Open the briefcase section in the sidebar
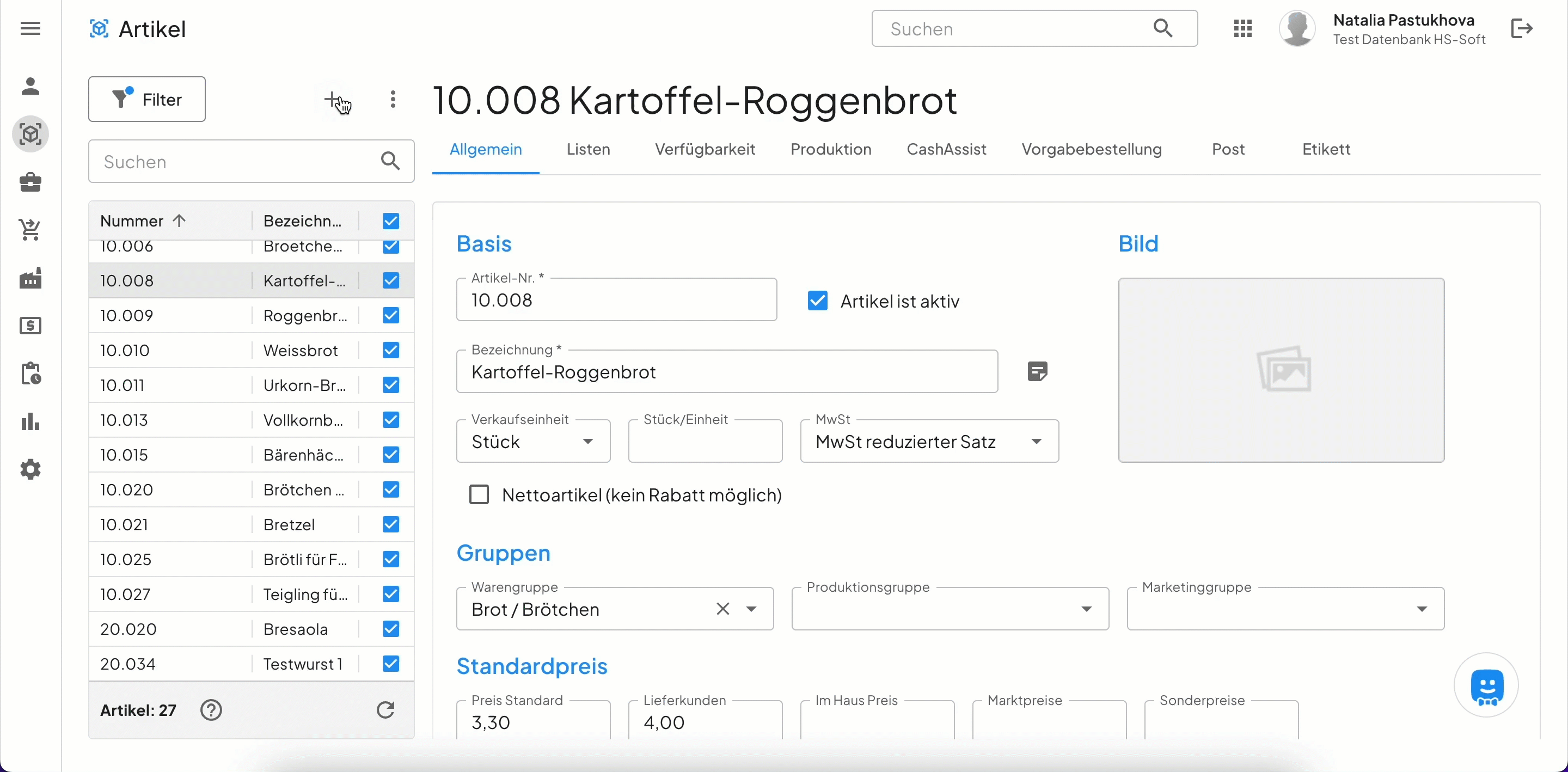This screenshot has width=1568, height=772. [30, 182]
